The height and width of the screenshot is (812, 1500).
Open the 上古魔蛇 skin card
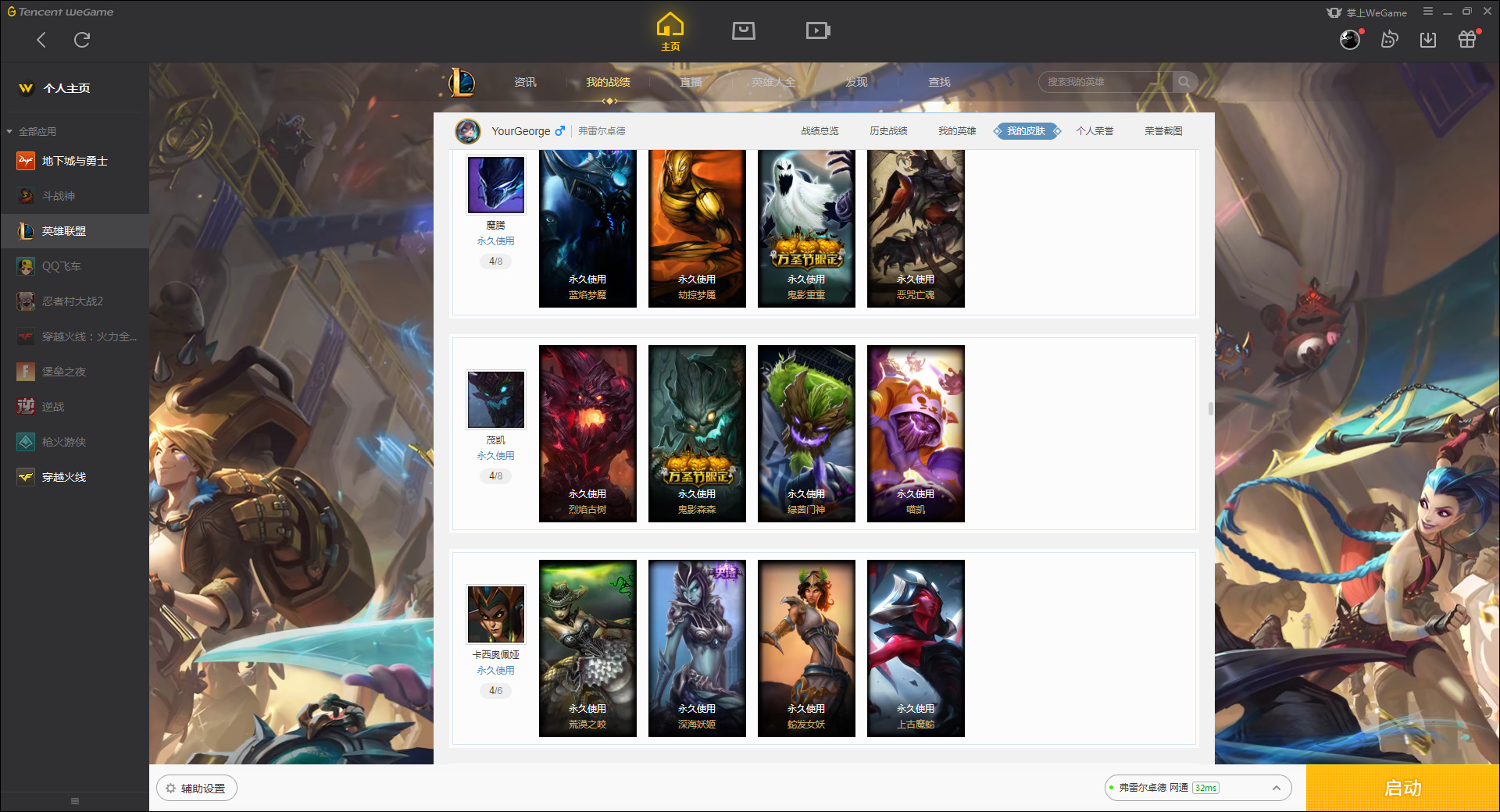916,648
